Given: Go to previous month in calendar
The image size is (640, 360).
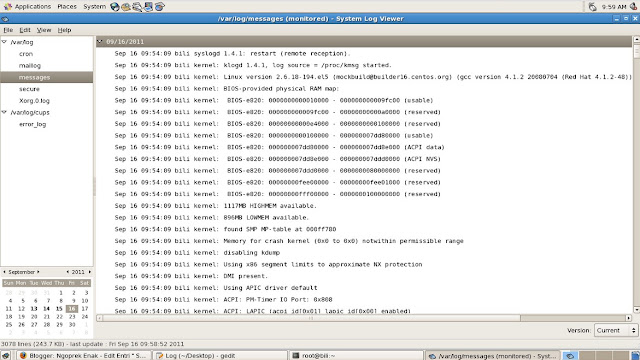Looking at the screenshot, I should (x=4, y=271).
